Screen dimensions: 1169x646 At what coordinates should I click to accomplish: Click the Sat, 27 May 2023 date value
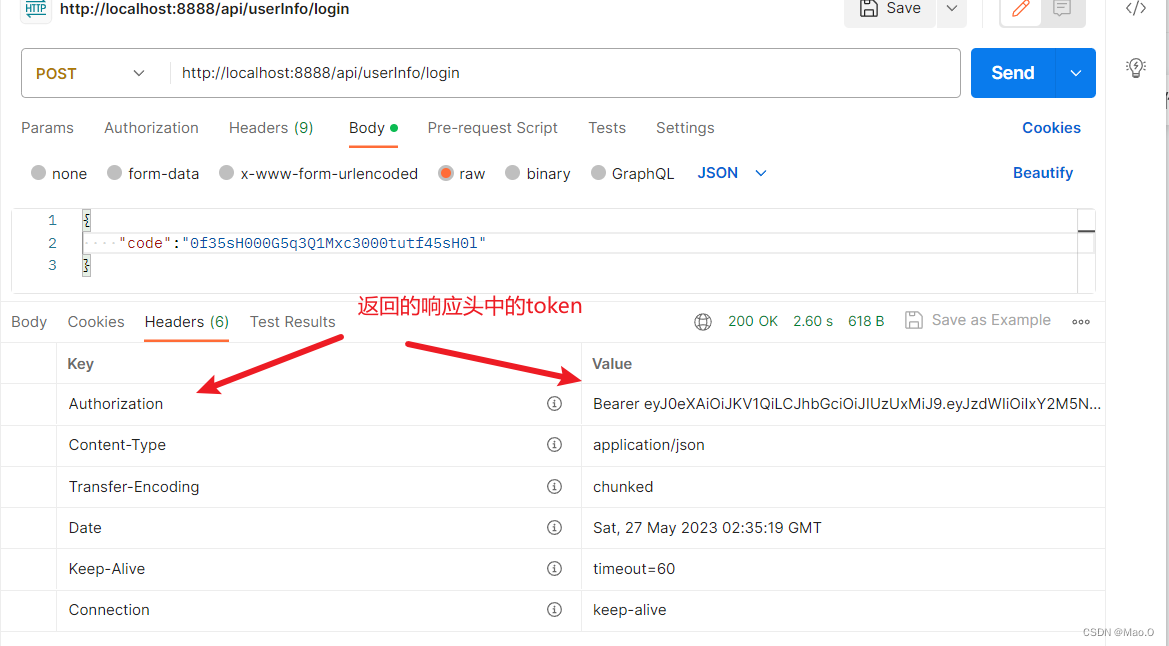click(x=707, y=528)
